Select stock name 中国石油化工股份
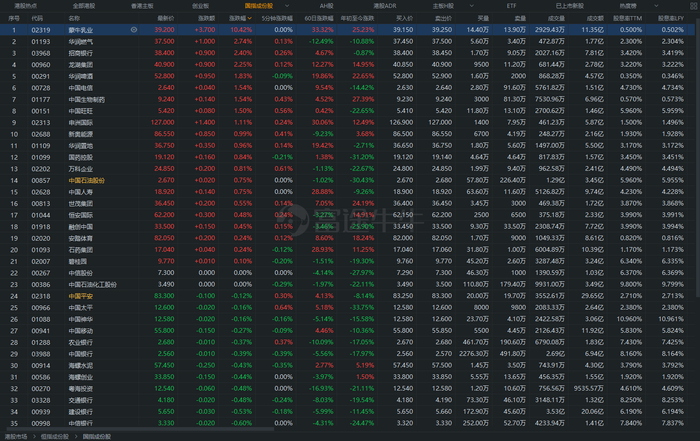 pos(92,285)
